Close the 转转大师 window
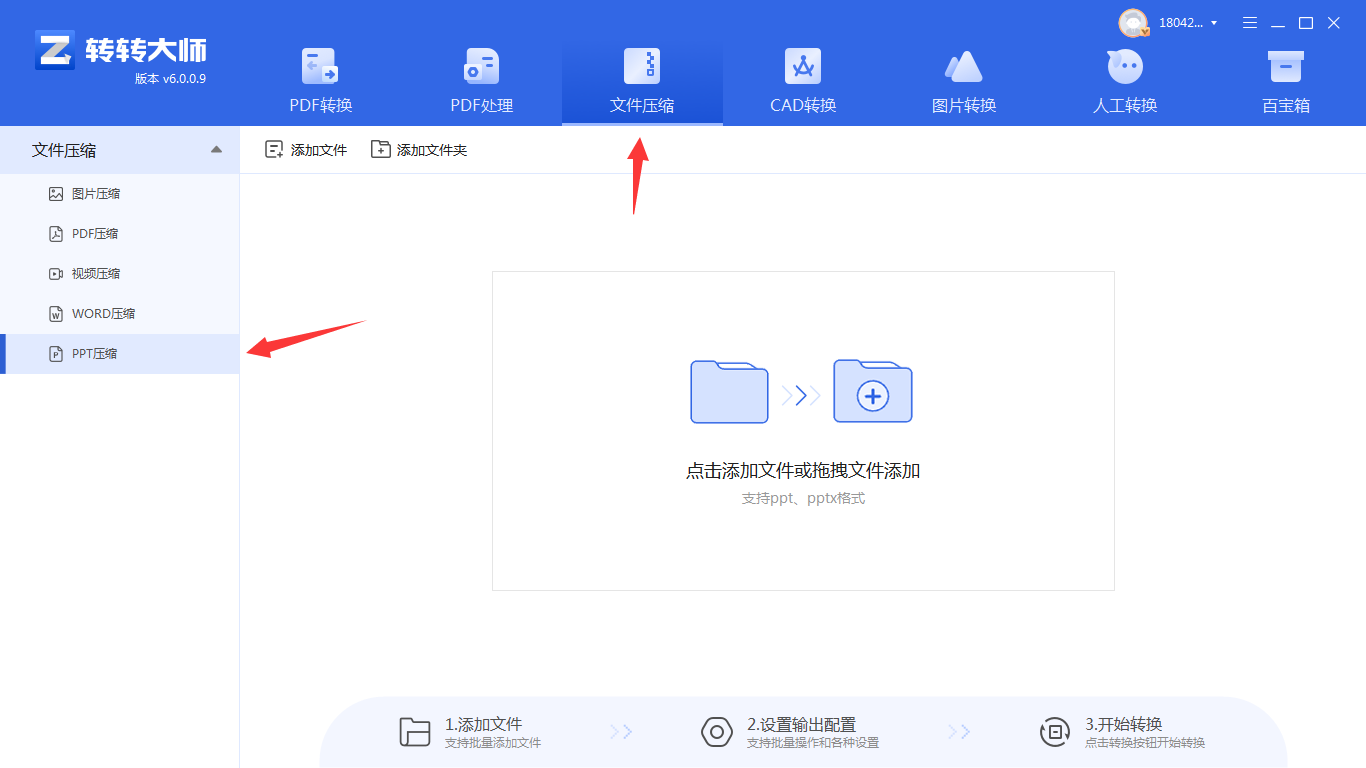Screen dimensions: 1366x768 point(1334,23)
